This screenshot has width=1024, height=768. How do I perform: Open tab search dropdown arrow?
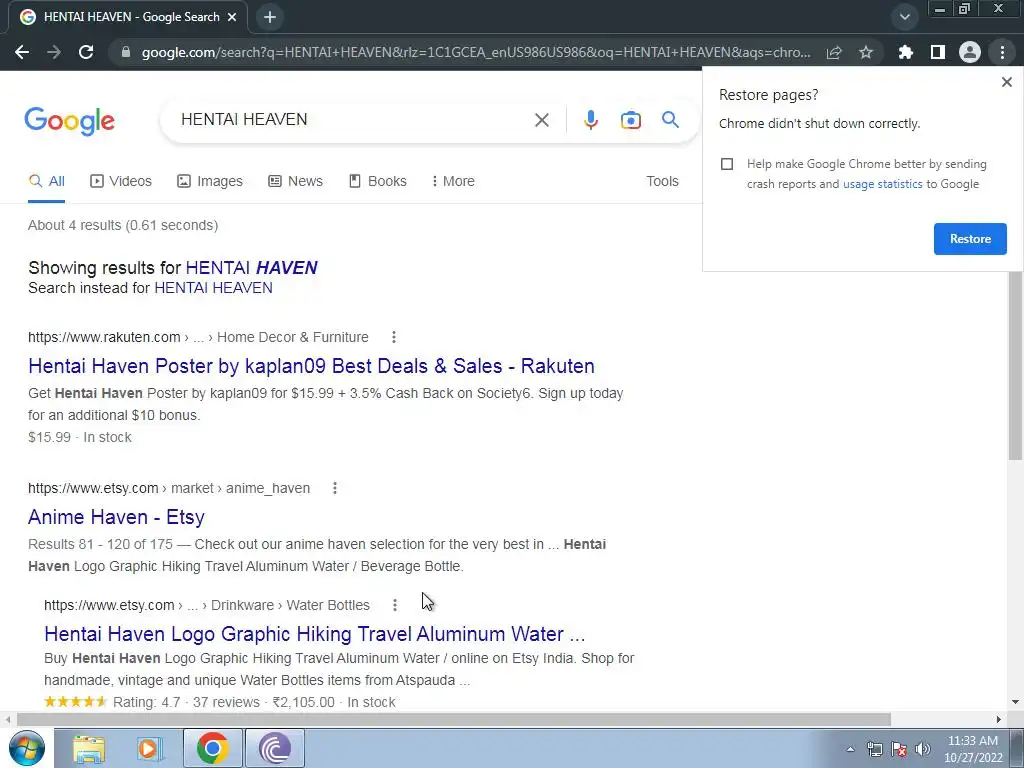904,17
